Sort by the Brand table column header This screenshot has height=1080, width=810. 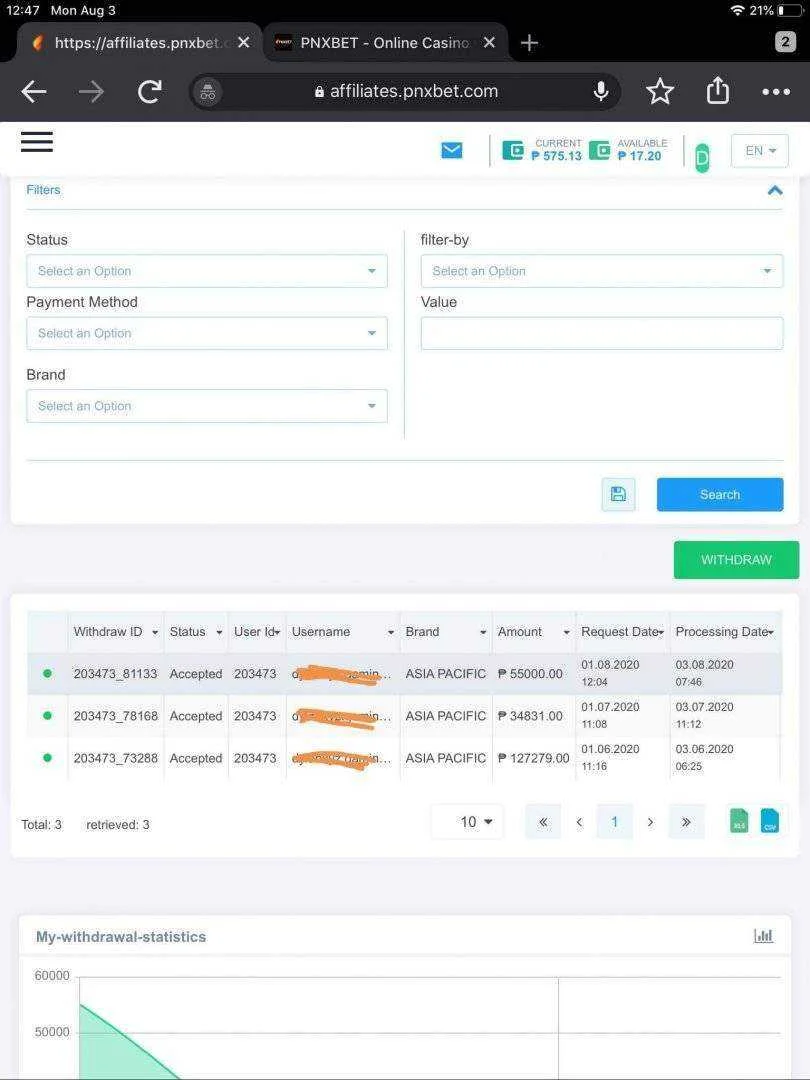(x=446, y=632)
